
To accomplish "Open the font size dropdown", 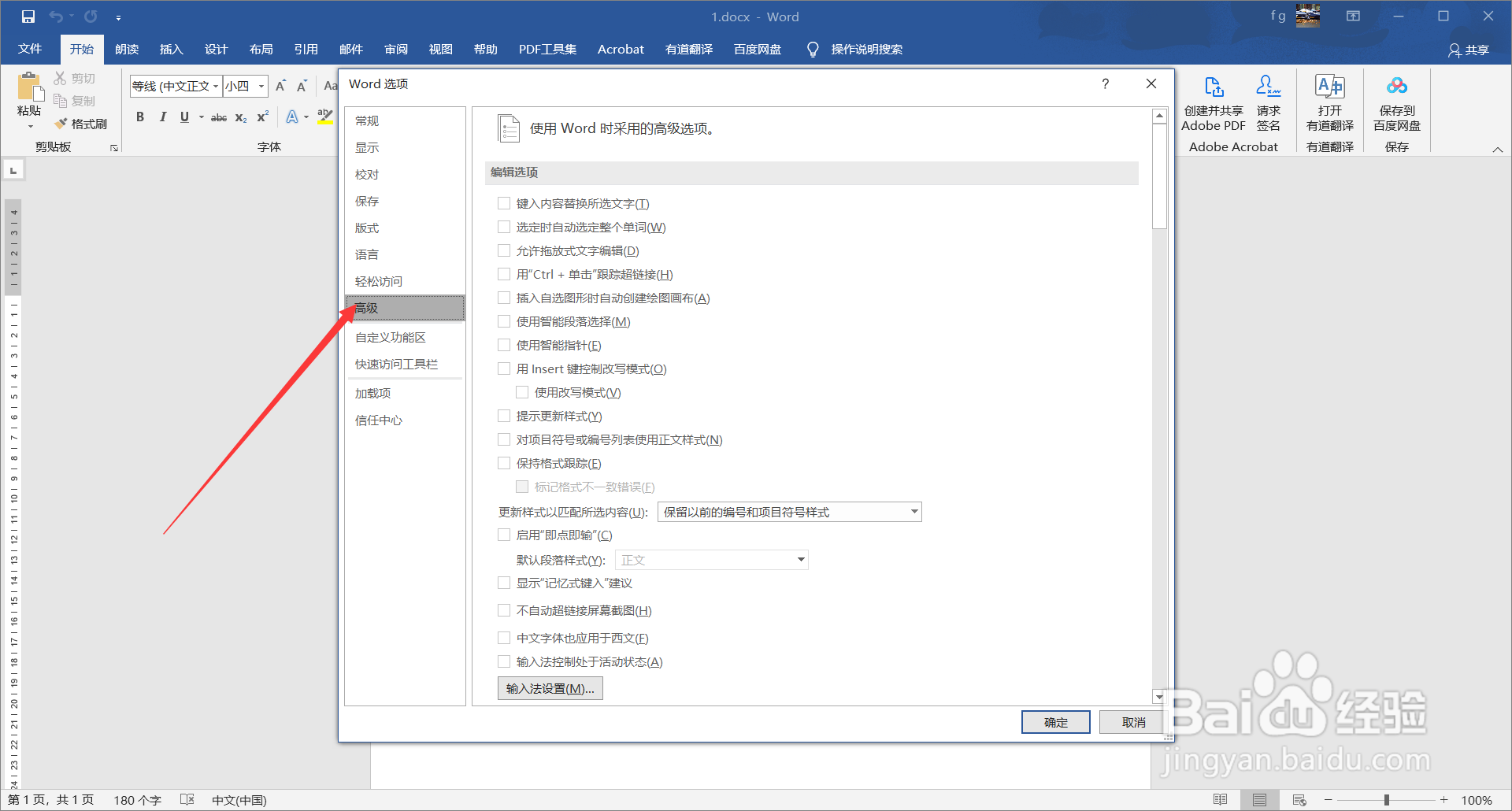I will pyautogui.click(x=261, y=87).
